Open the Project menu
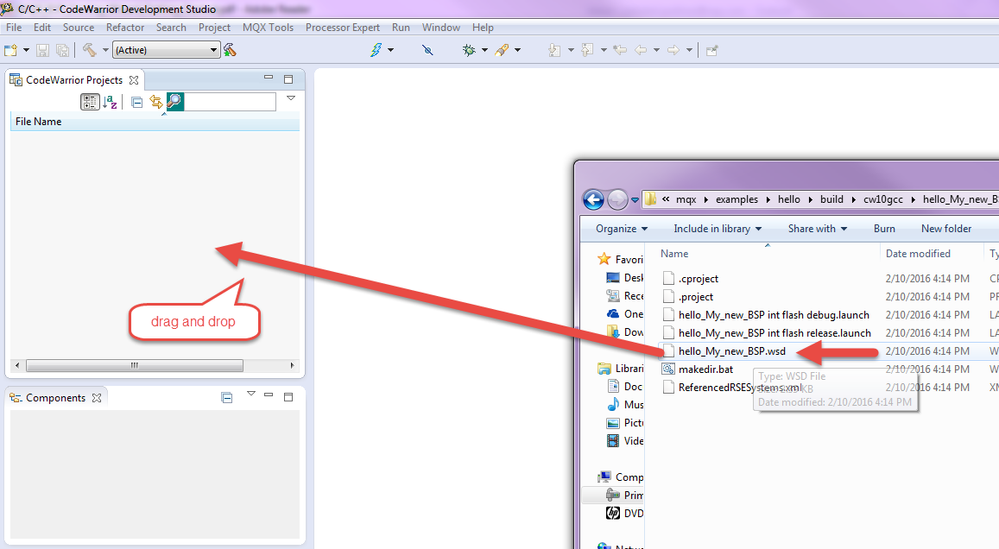Image resolution: width=999 pixels, height=549 pixels. pyautogui.click(x=214, y=27)
